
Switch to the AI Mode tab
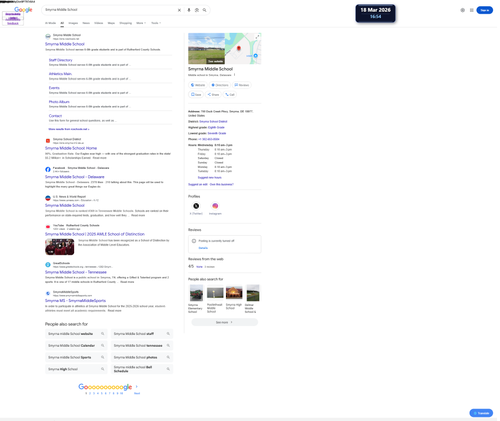51,23
